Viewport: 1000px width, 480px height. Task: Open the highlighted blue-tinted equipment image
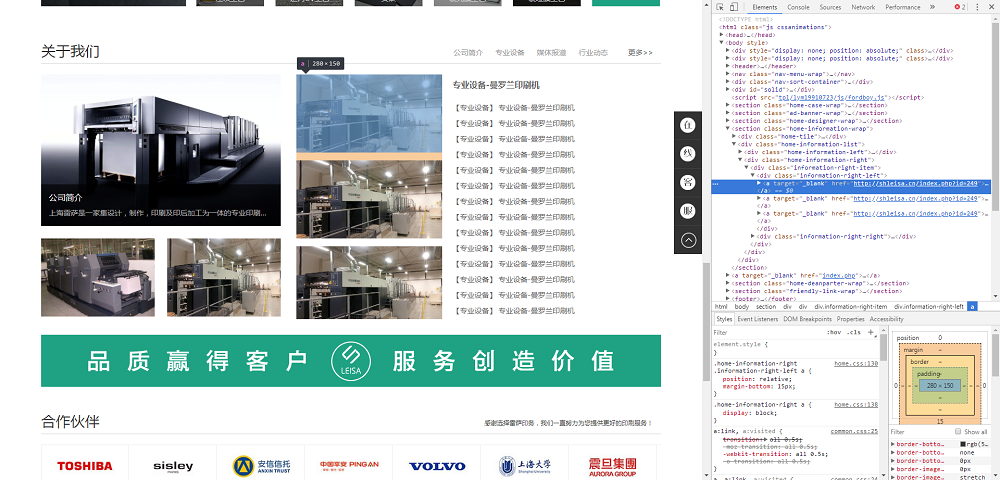[x=369, y=113]
